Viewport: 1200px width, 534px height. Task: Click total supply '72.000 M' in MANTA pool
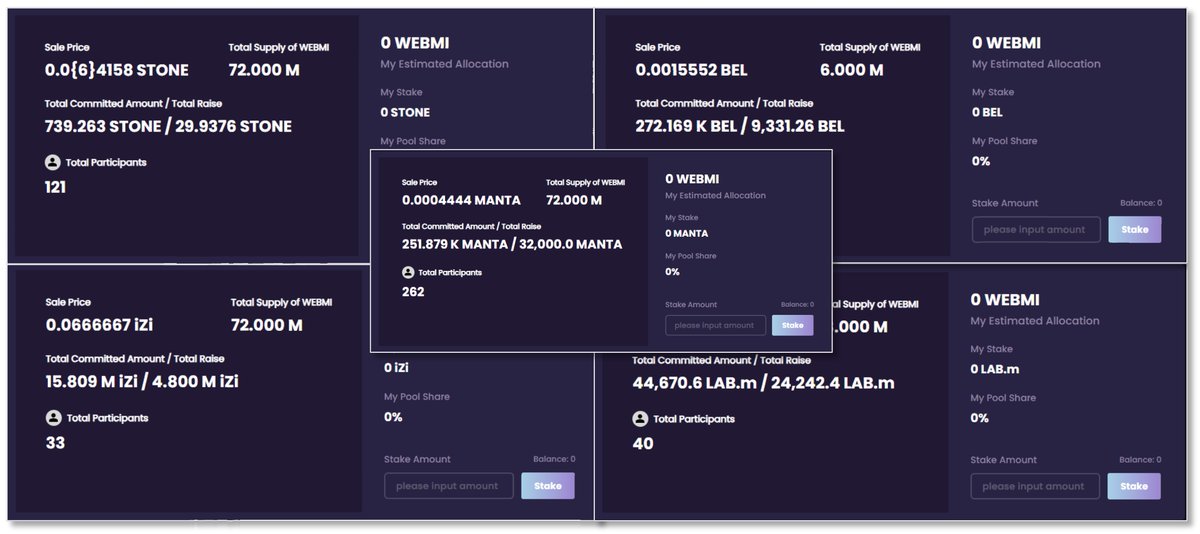574,200
